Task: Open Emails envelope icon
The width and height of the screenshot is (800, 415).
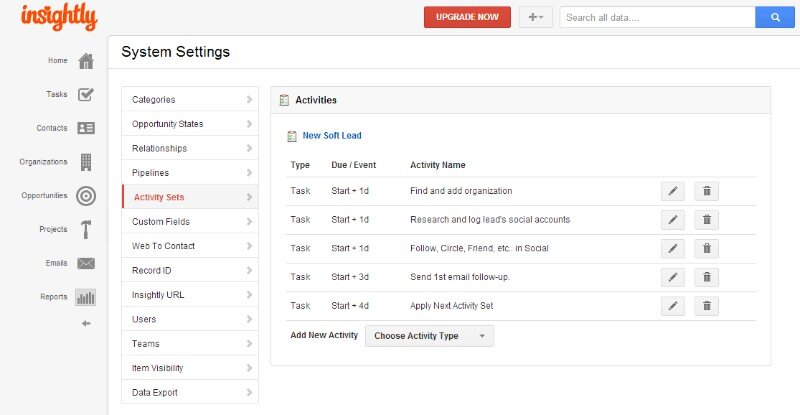Action: coord(86,264)
